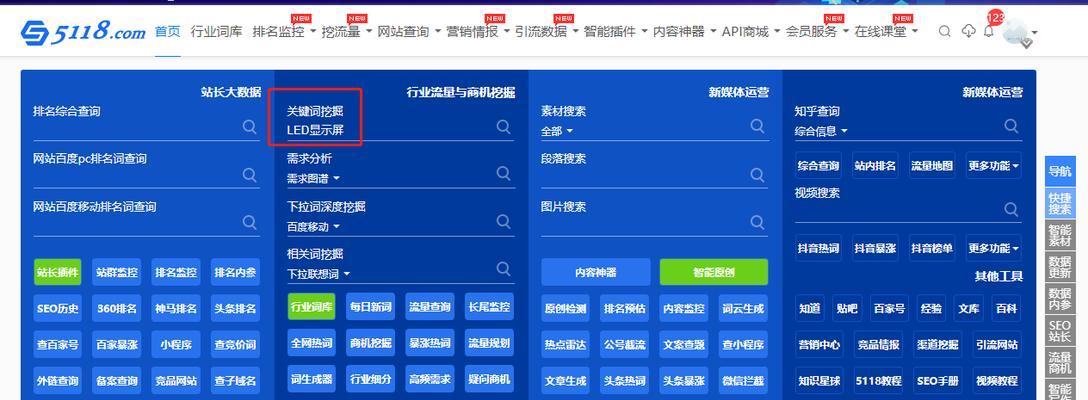The image size is (1088, 400).
Task: Open the 每日新词 button
Action: 371,306
